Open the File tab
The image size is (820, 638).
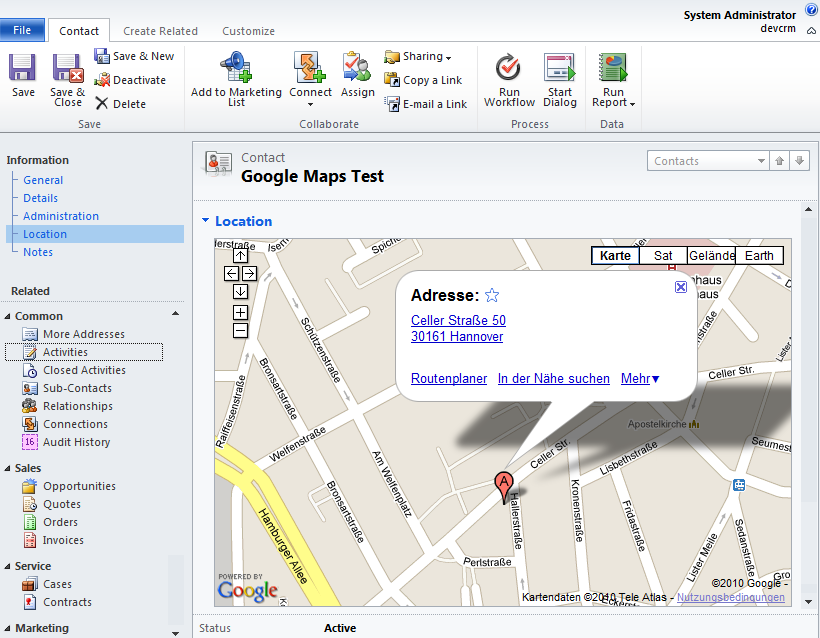click(22, 29)
